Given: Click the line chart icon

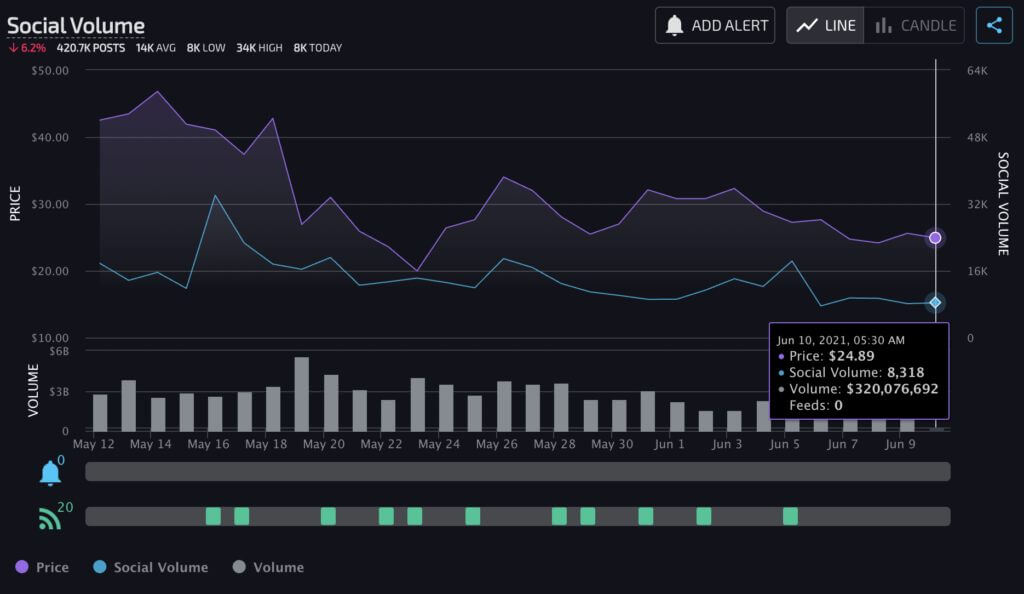Looking at the screenshot, I should coord(807,25).
